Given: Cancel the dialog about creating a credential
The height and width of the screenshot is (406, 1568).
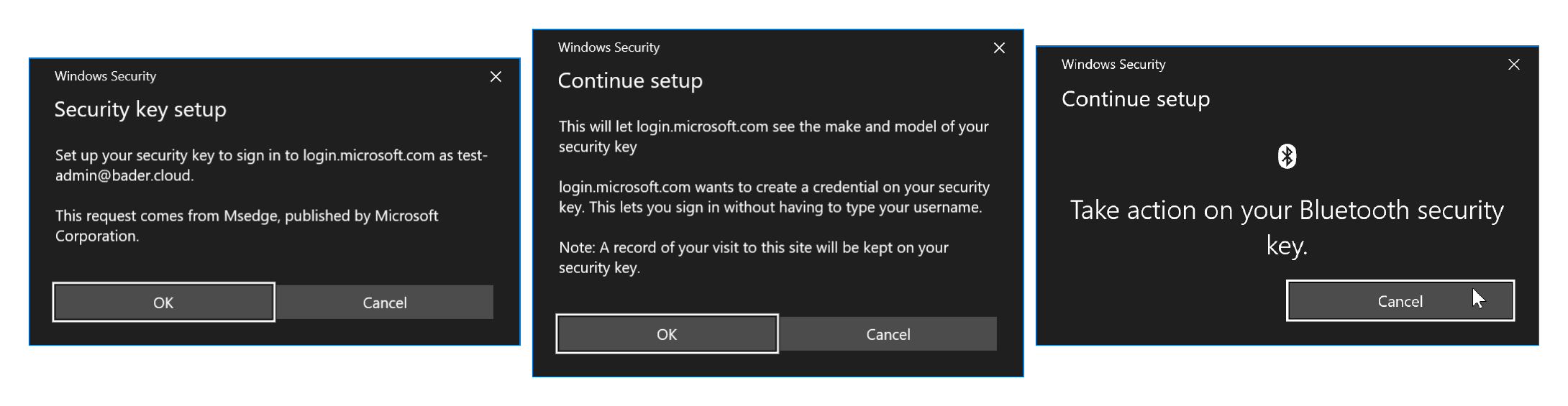Looking at the screenshot, I should point(888,334).
